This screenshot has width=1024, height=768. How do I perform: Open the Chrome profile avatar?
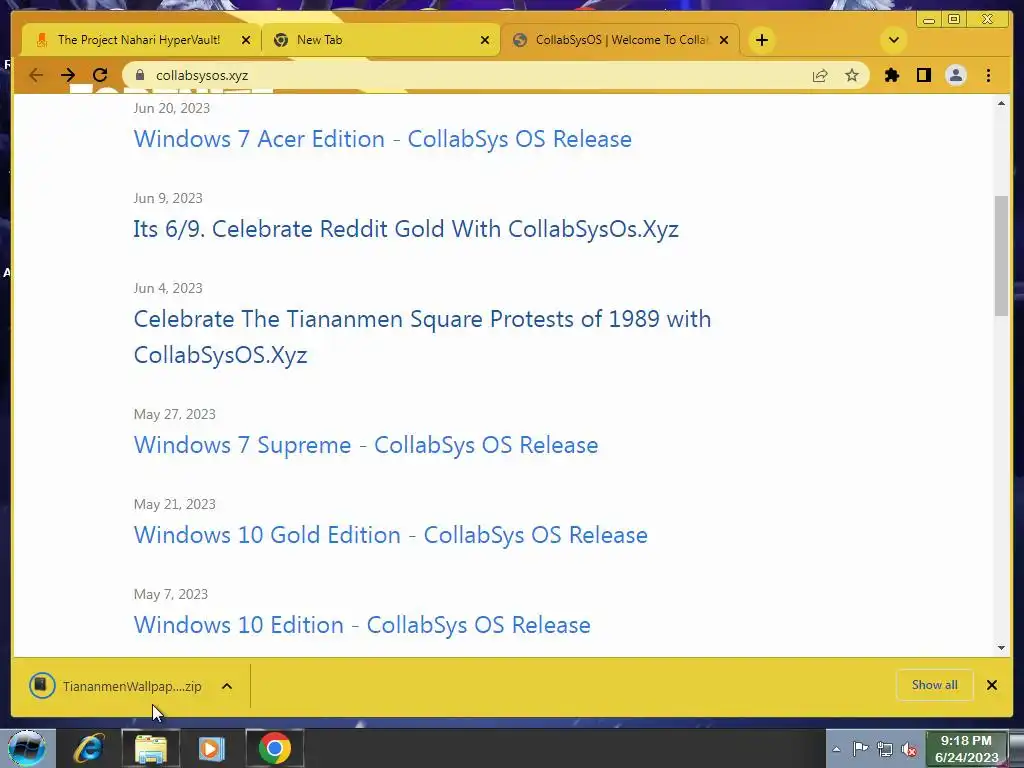coord(955,75)
